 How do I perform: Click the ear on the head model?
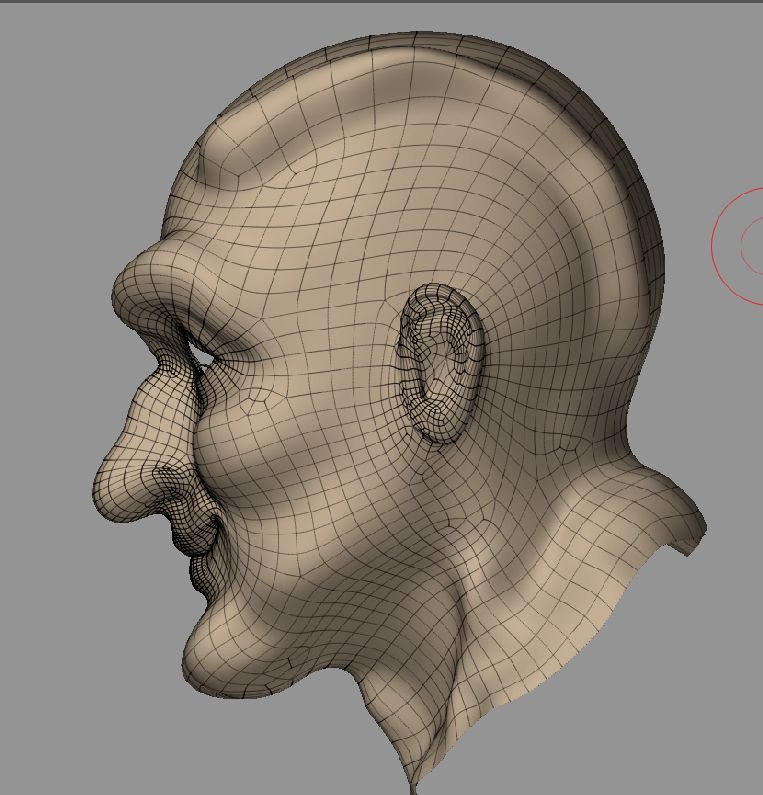440,364
